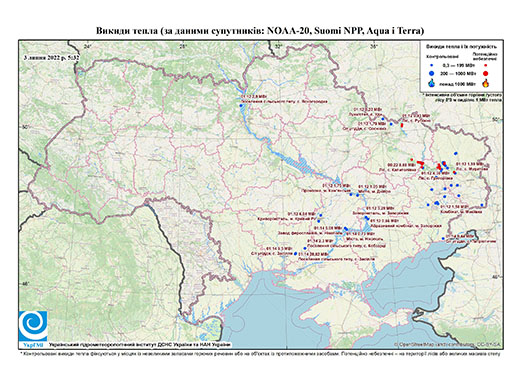Select the large blue circle legend symbol

pos(432,73)
